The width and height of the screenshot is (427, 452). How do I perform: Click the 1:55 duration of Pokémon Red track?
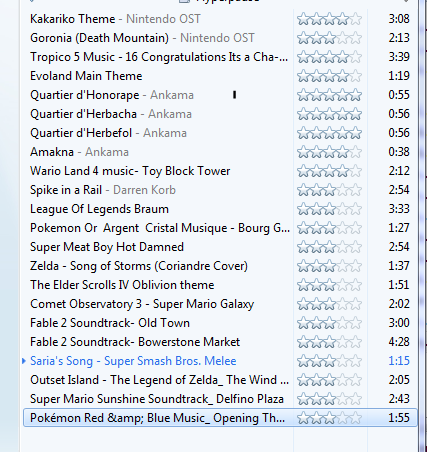[399, 418]
